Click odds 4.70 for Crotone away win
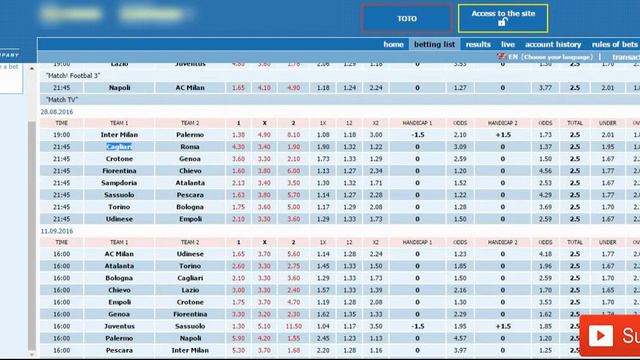The height and width of the screenshot is (360, 640). [x=293, y=302]
